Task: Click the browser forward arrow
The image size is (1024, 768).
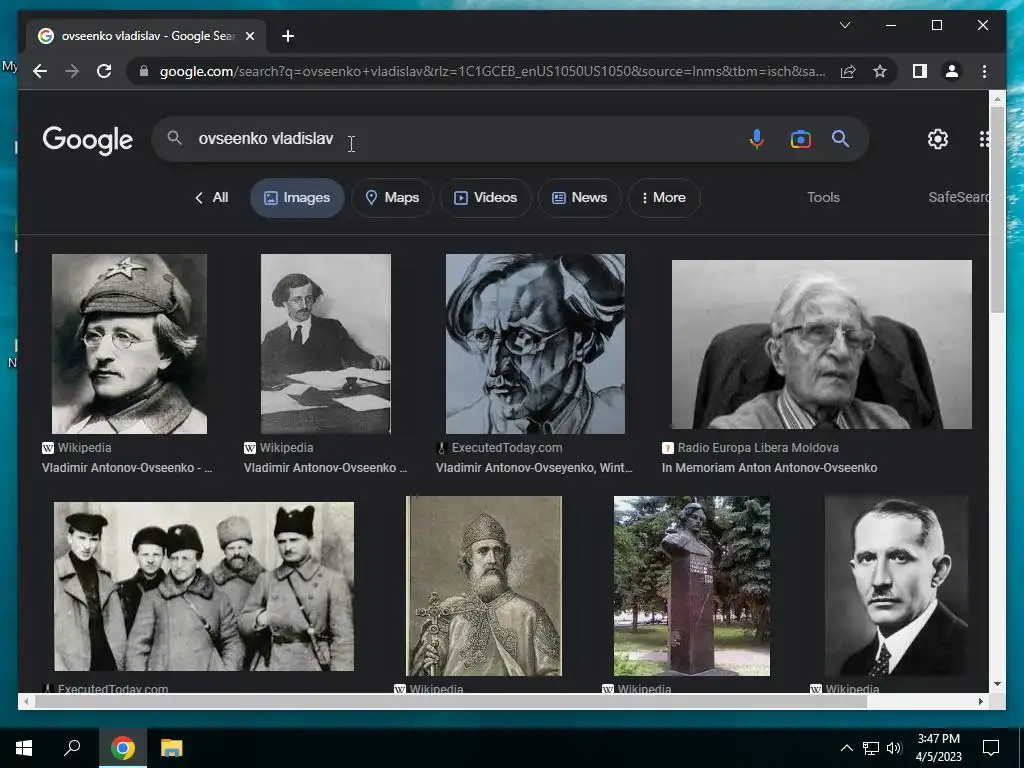Action: point(72,71)
